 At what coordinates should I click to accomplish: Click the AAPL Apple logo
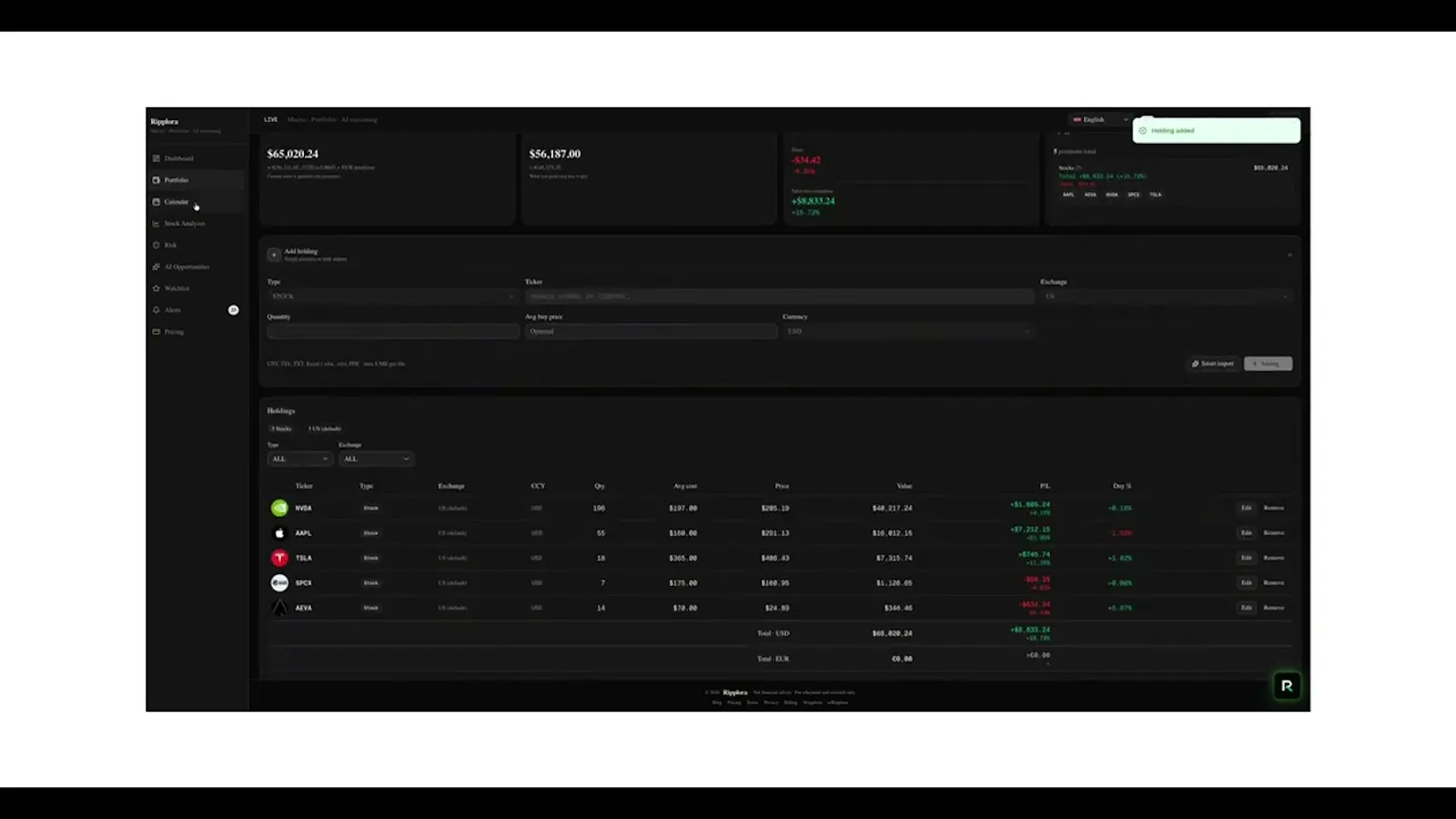279,533
